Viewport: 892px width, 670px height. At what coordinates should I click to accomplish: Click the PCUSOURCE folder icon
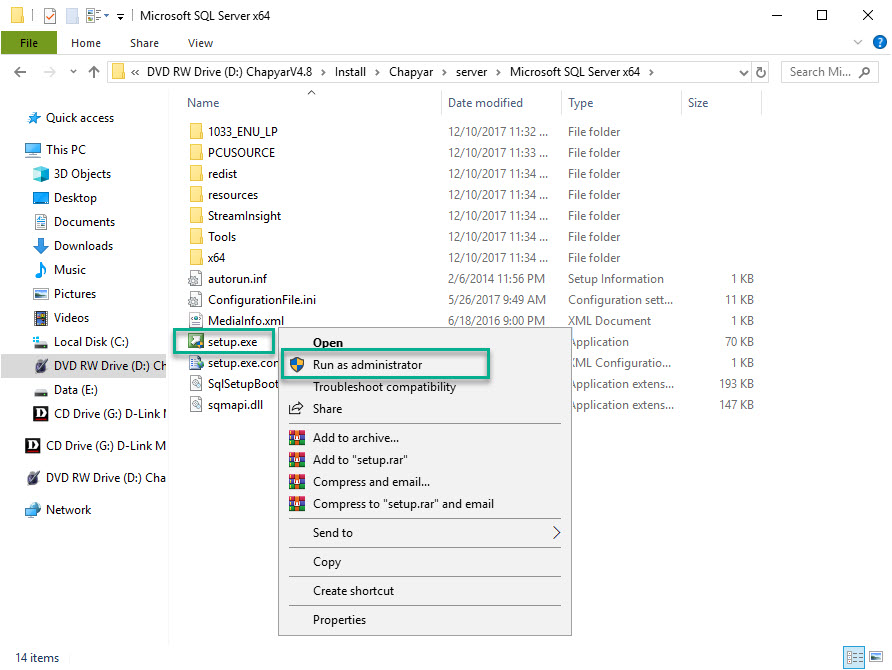196,153
